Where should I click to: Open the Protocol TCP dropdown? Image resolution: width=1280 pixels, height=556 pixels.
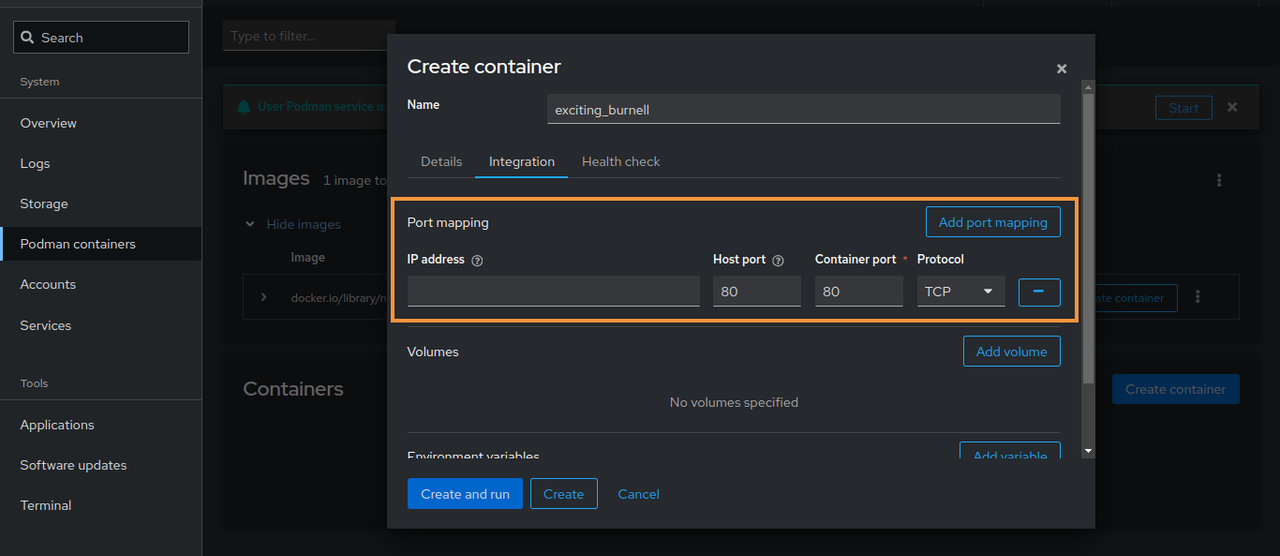pyautogui.click(x=961, y=291)
